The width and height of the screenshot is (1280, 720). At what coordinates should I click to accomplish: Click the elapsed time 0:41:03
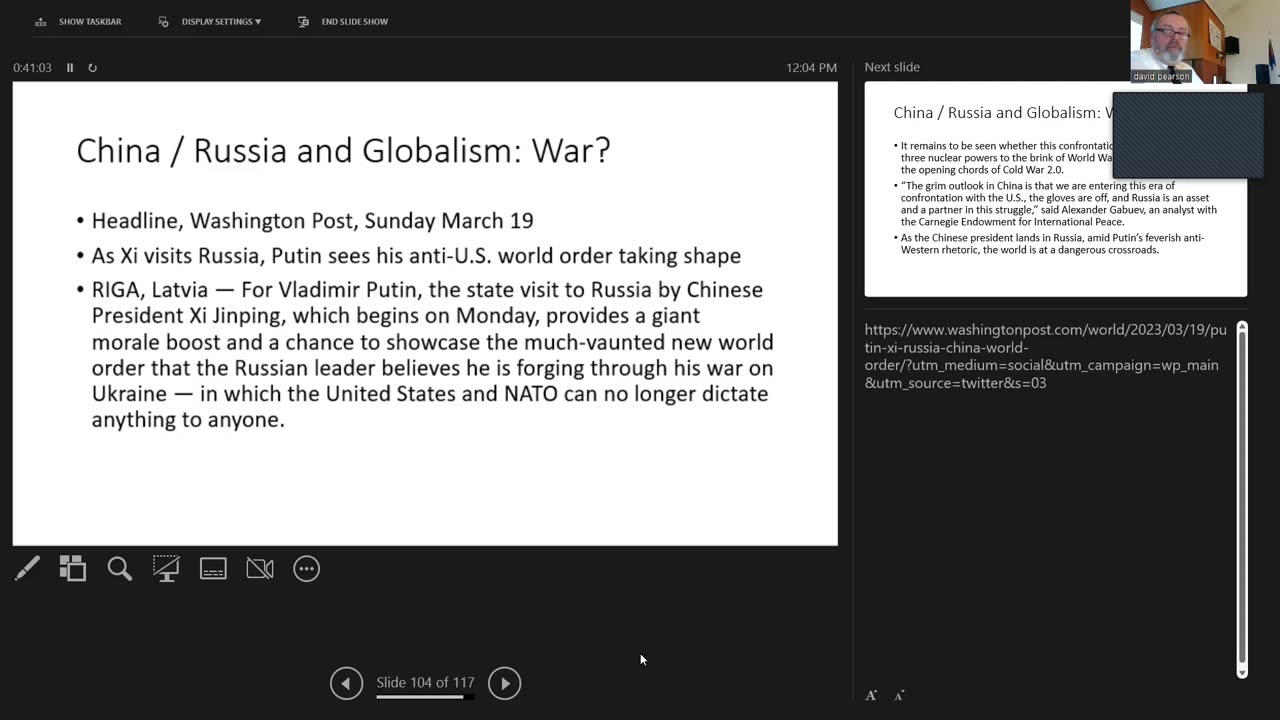(x=32, y=68)
